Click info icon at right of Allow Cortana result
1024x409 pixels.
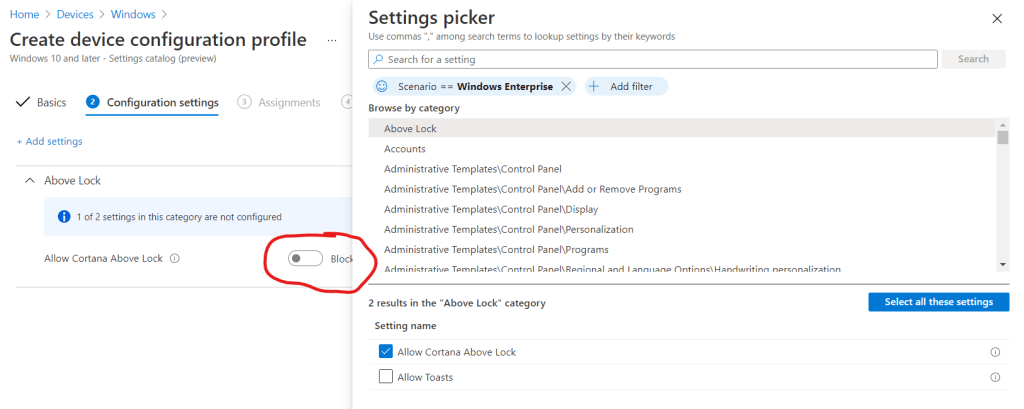pyautogui.click(x=995, y=352)
